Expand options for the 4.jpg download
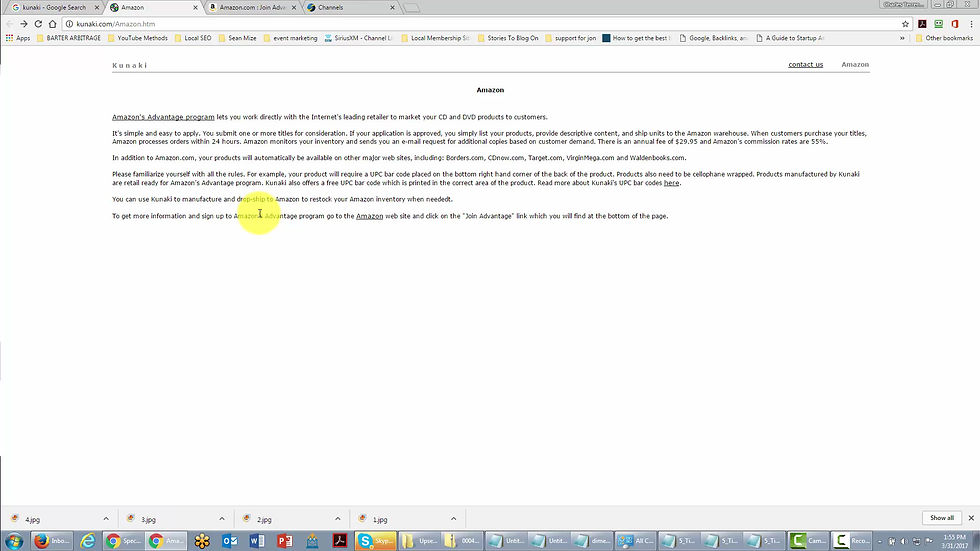This screenshot has height=551, width=980. pyautogui.click(x=106, y=519)
